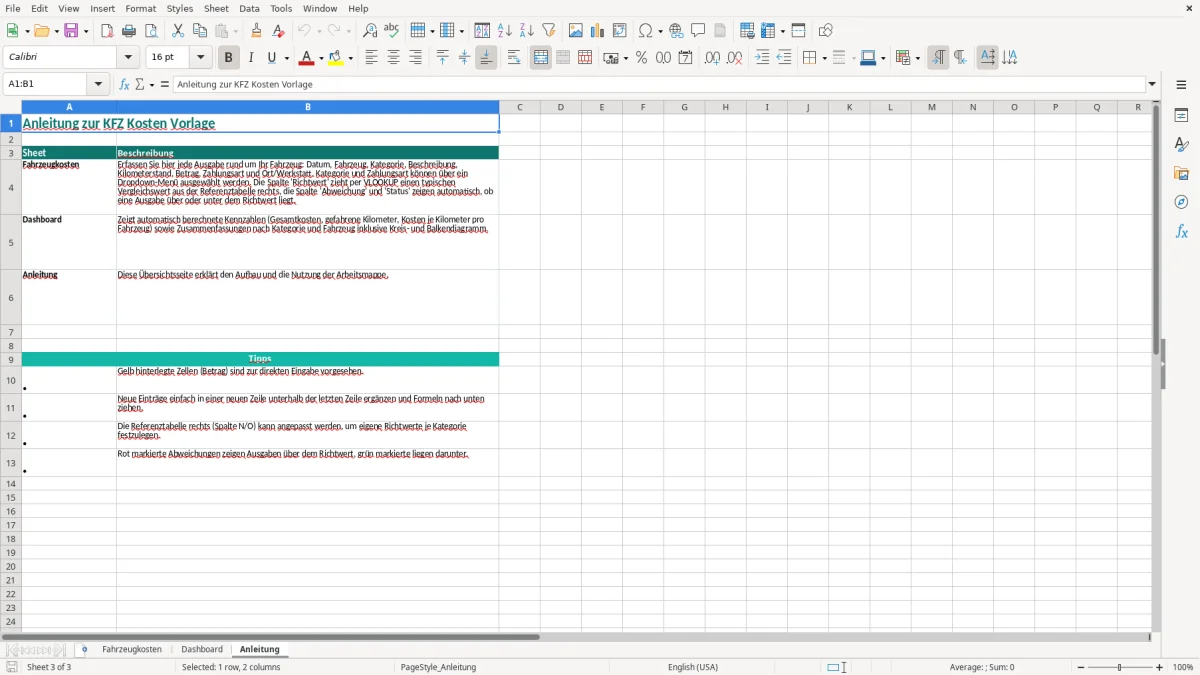Open sidebar Styles deck
Screen dimensions: 1200x675
pyautogui.click(x=1181, y=145)
